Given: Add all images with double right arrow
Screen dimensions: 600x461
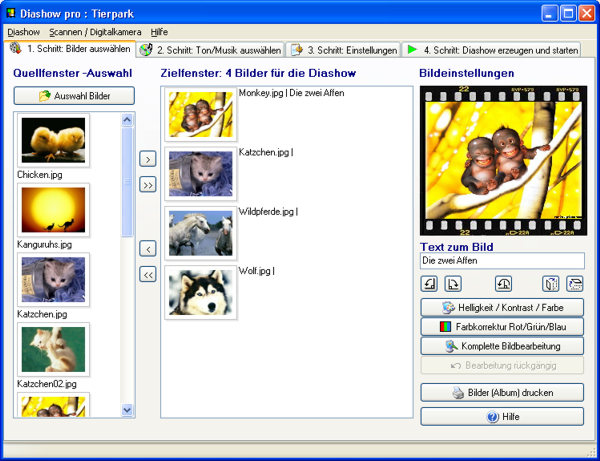Looking at the screenshot, I should pos(148,184).
